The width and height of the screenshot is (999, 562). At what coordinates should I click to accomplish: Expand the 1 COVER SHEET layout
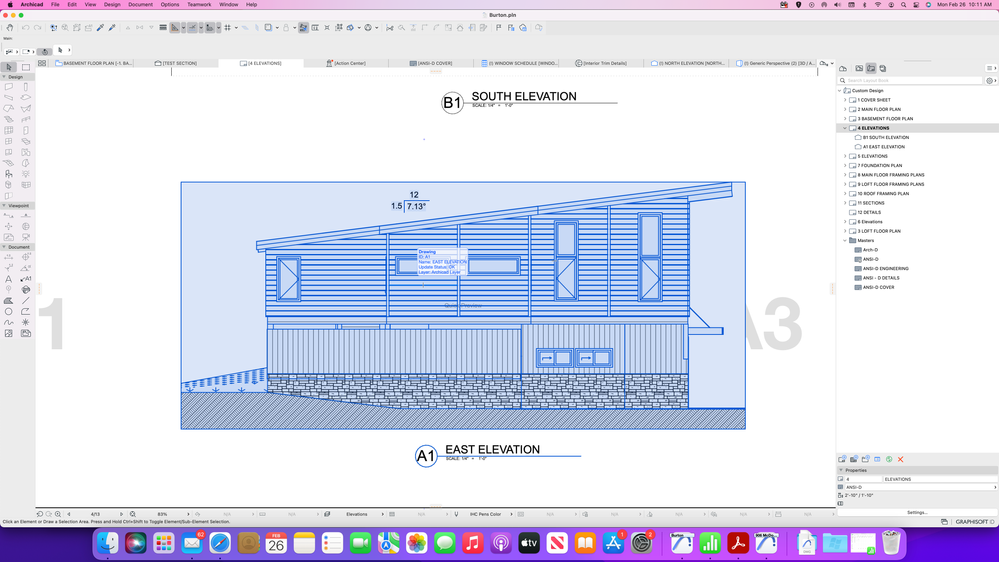[x=845, y=100]
